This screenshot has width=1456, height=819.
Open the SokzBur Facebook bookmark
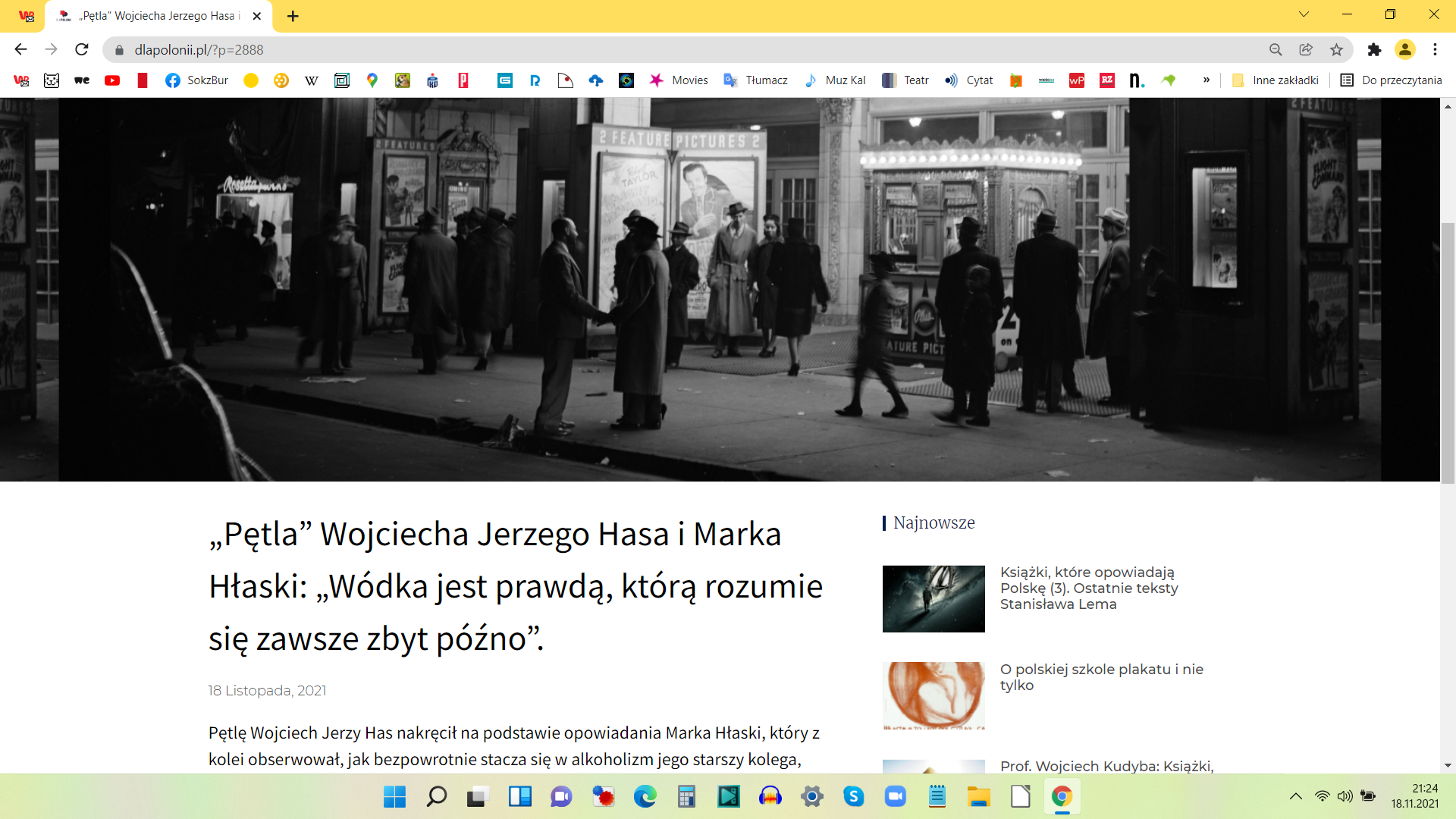tap(196, 80)
